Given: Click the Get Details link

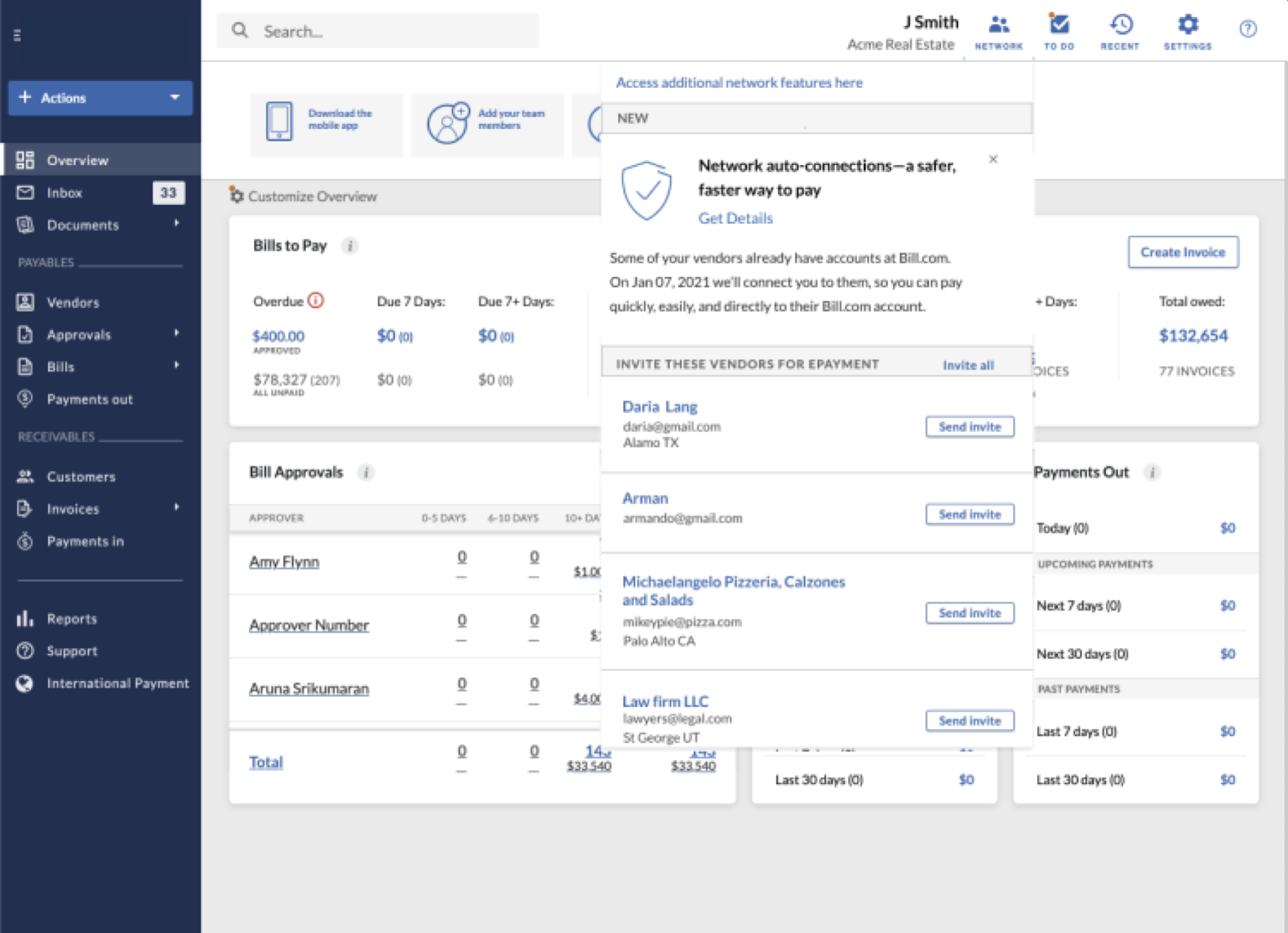Looking at the screenshot, I should (x=735, y=218).
